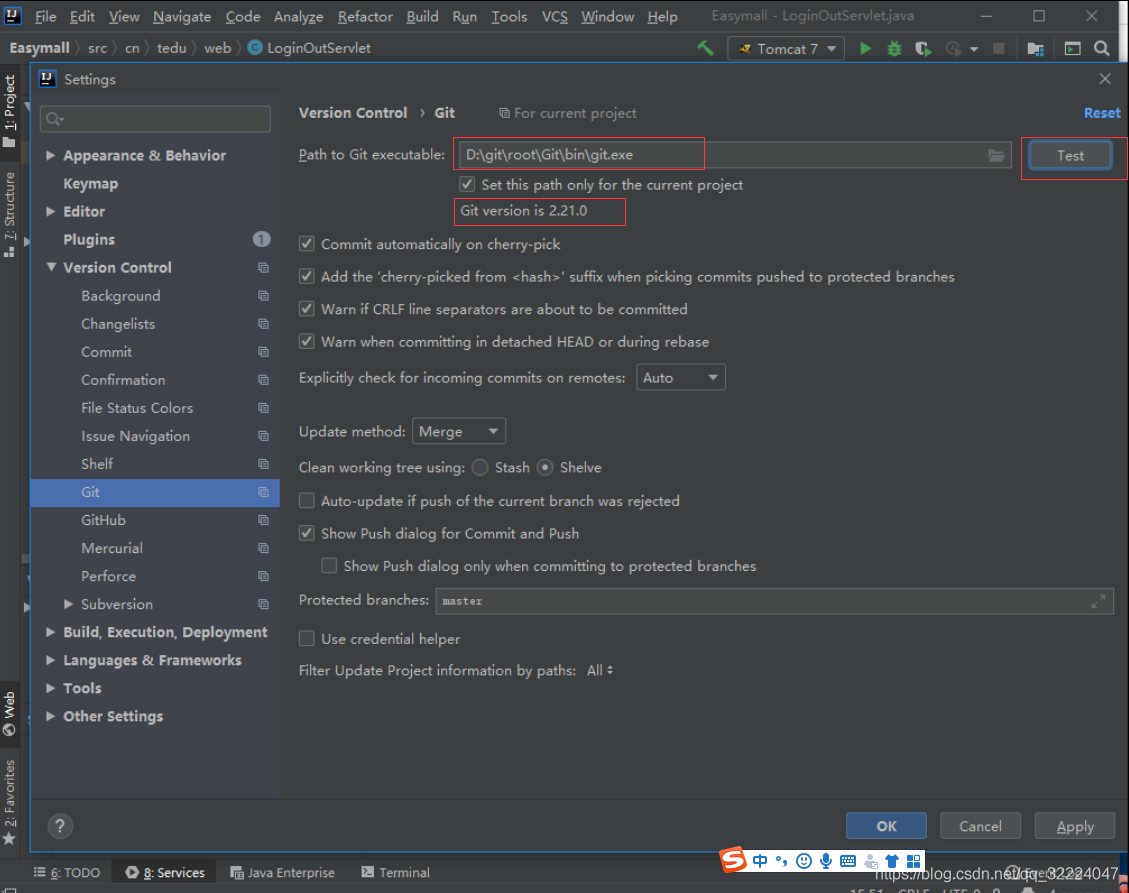
Task: Click the Sogou emoji smiley icon
Action: tap(804, 861)
